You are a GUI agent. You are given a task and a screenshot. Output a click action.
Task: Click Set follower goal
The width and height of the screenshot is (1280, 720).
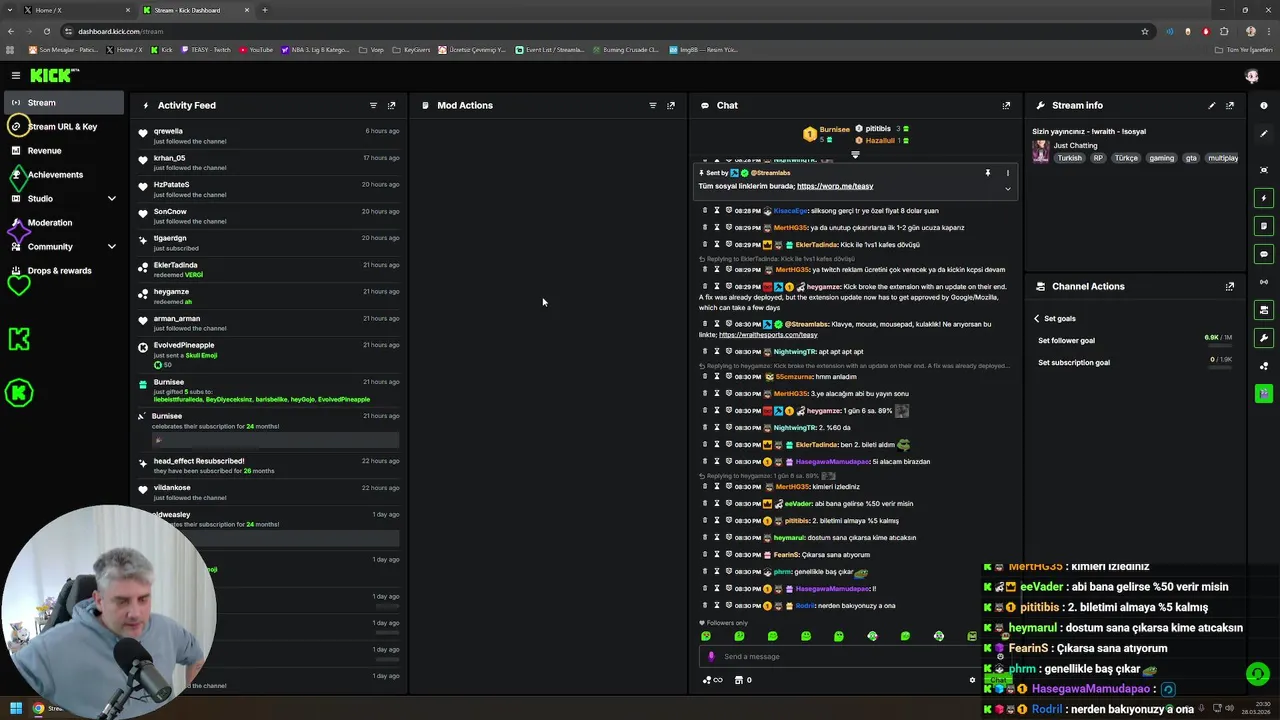pos(1066,341)
